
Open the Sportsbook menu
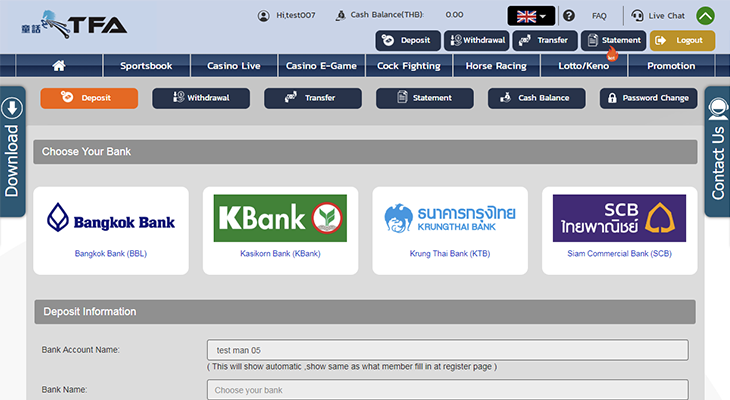pyautogui.click(x=146, y=66)
